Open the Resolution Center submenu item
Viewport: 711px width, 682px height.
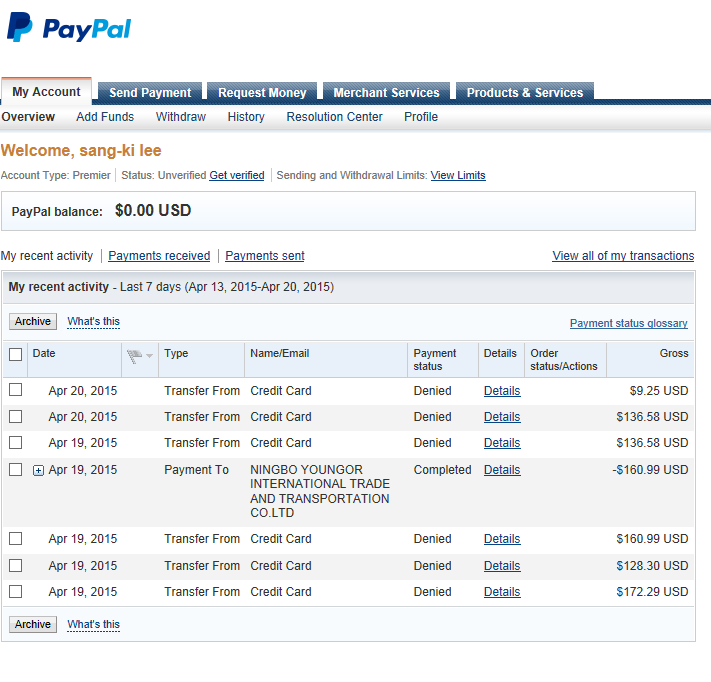pyautogui.click(x=335, y=117)
